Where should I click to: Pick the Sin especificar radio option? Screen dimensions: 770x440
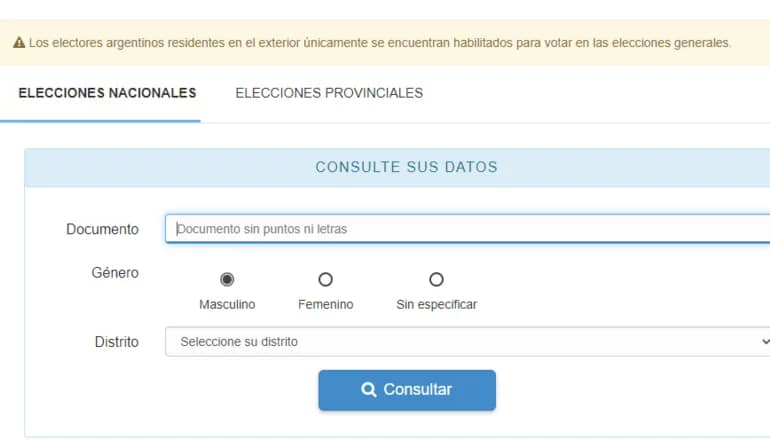[436, 279]
